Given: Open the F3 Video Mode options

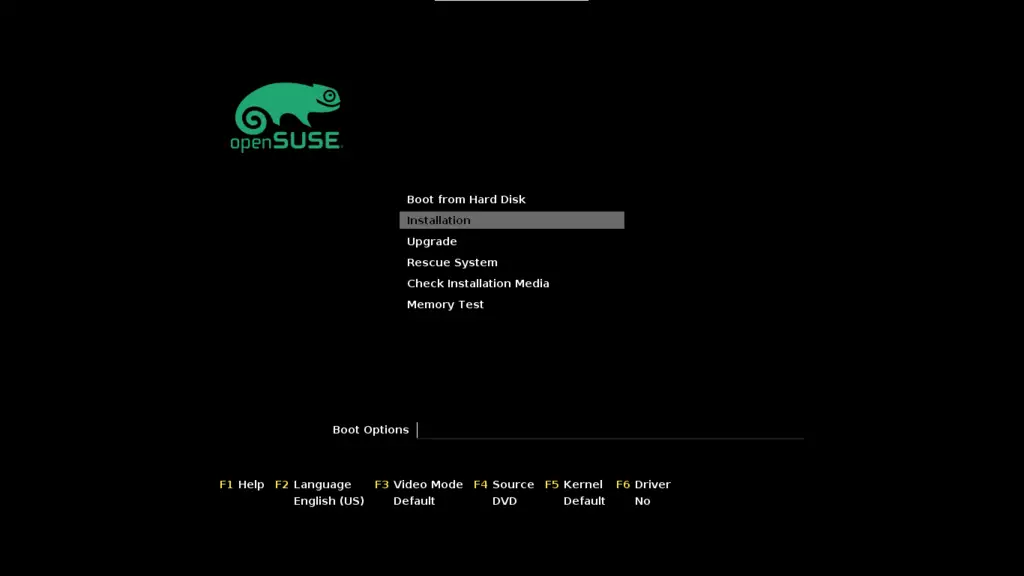Looking at the screenshot, I should (418, 484).
